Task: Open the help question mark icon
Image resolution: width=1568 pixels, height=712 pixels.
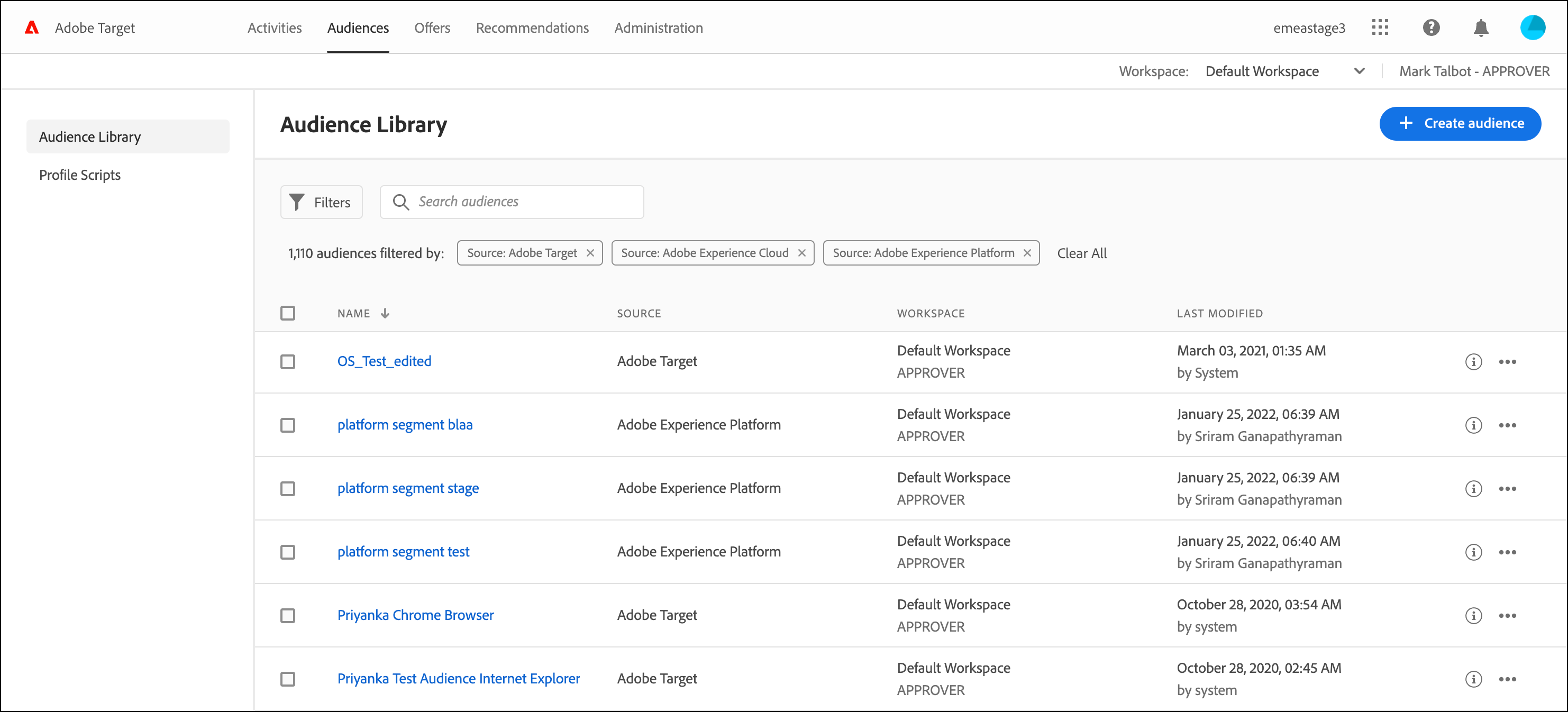Action: click(1431, 28)
